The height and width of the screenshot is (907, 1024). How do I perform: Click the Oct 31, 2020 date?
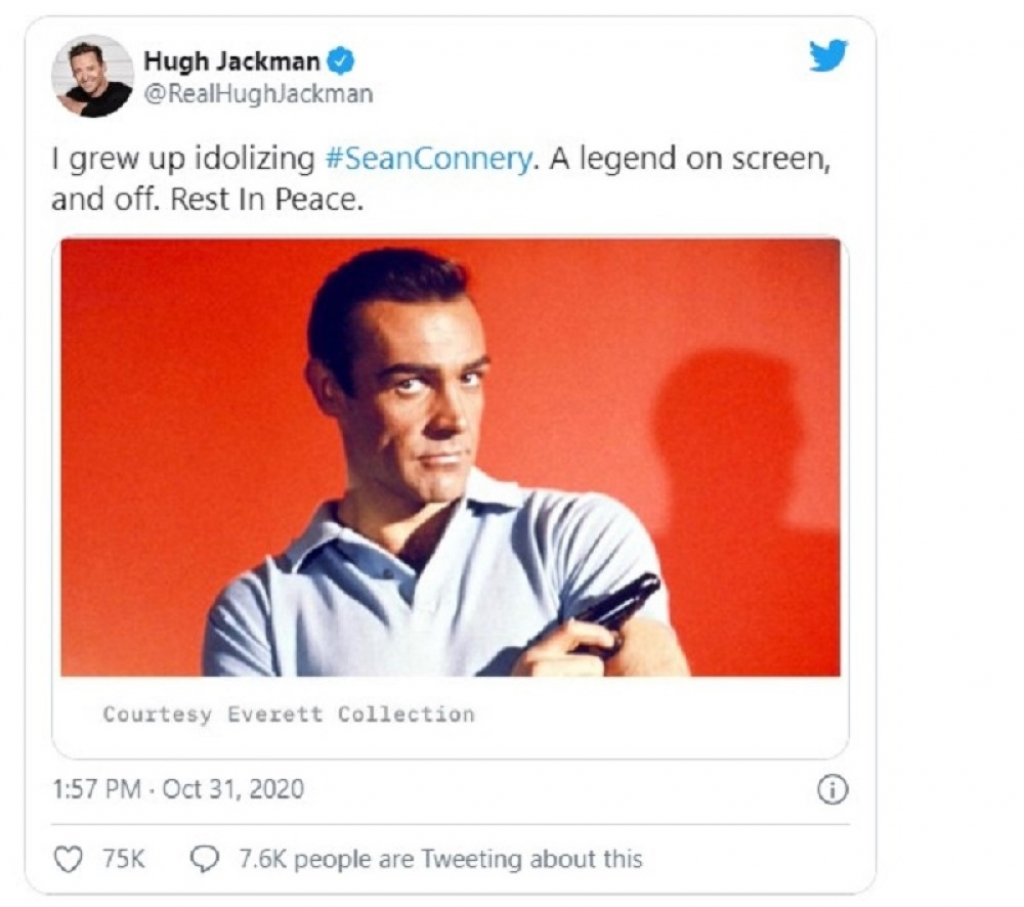(232, 789)
